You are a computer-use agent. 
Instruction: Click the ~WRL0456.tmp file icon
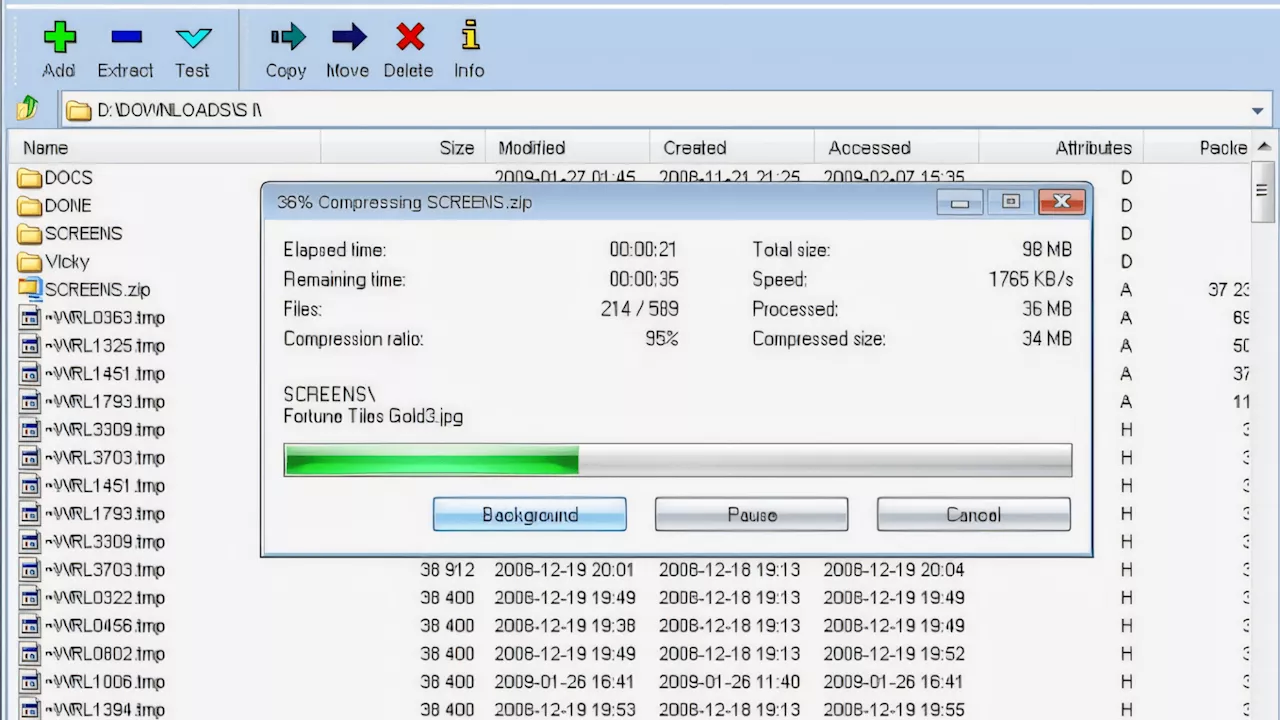coord(29,626)
